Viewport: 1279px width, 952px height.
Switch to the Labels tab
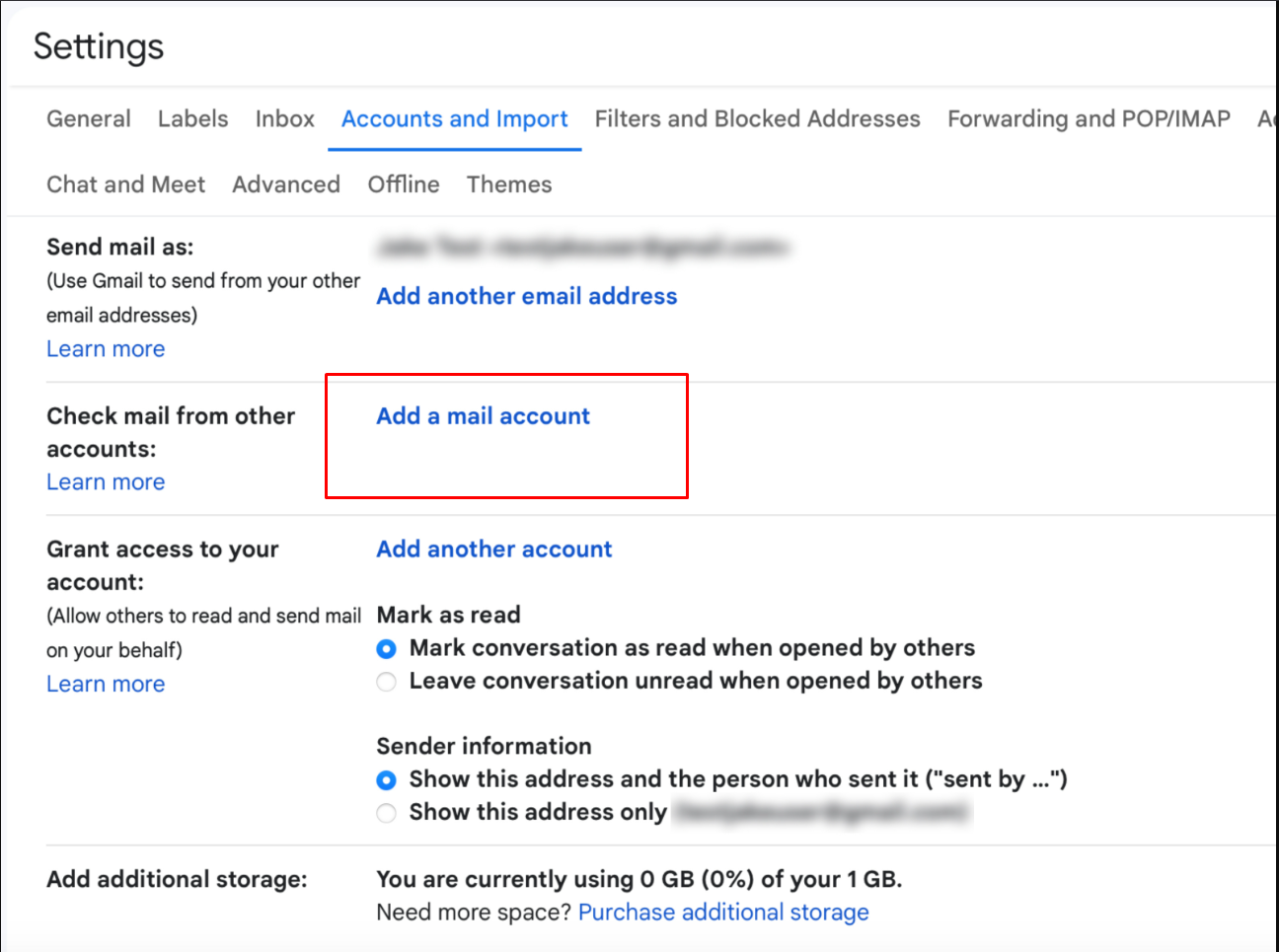pos(192,118)
